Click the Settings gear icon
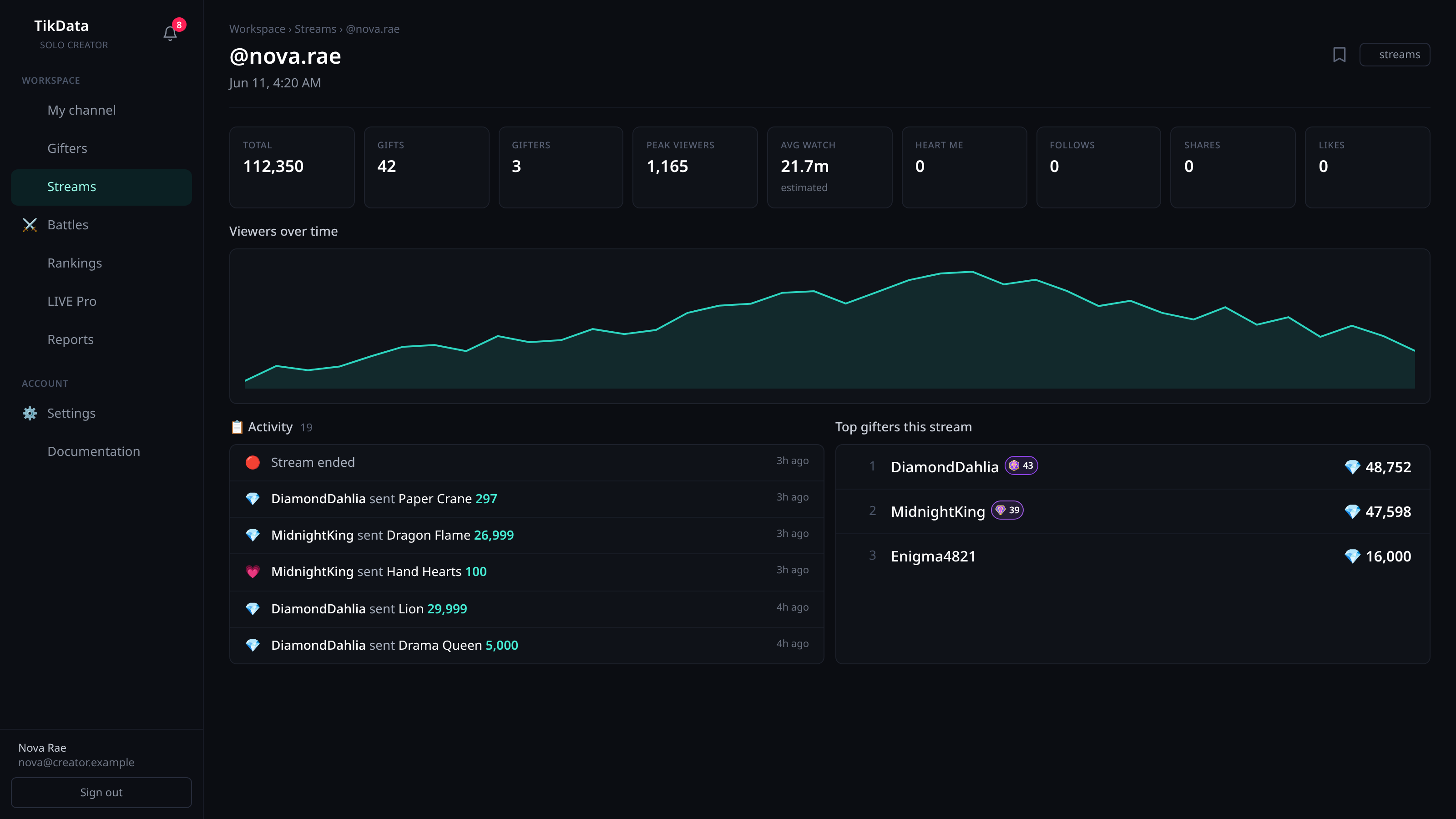1456x819 pixels. (30, 413)
